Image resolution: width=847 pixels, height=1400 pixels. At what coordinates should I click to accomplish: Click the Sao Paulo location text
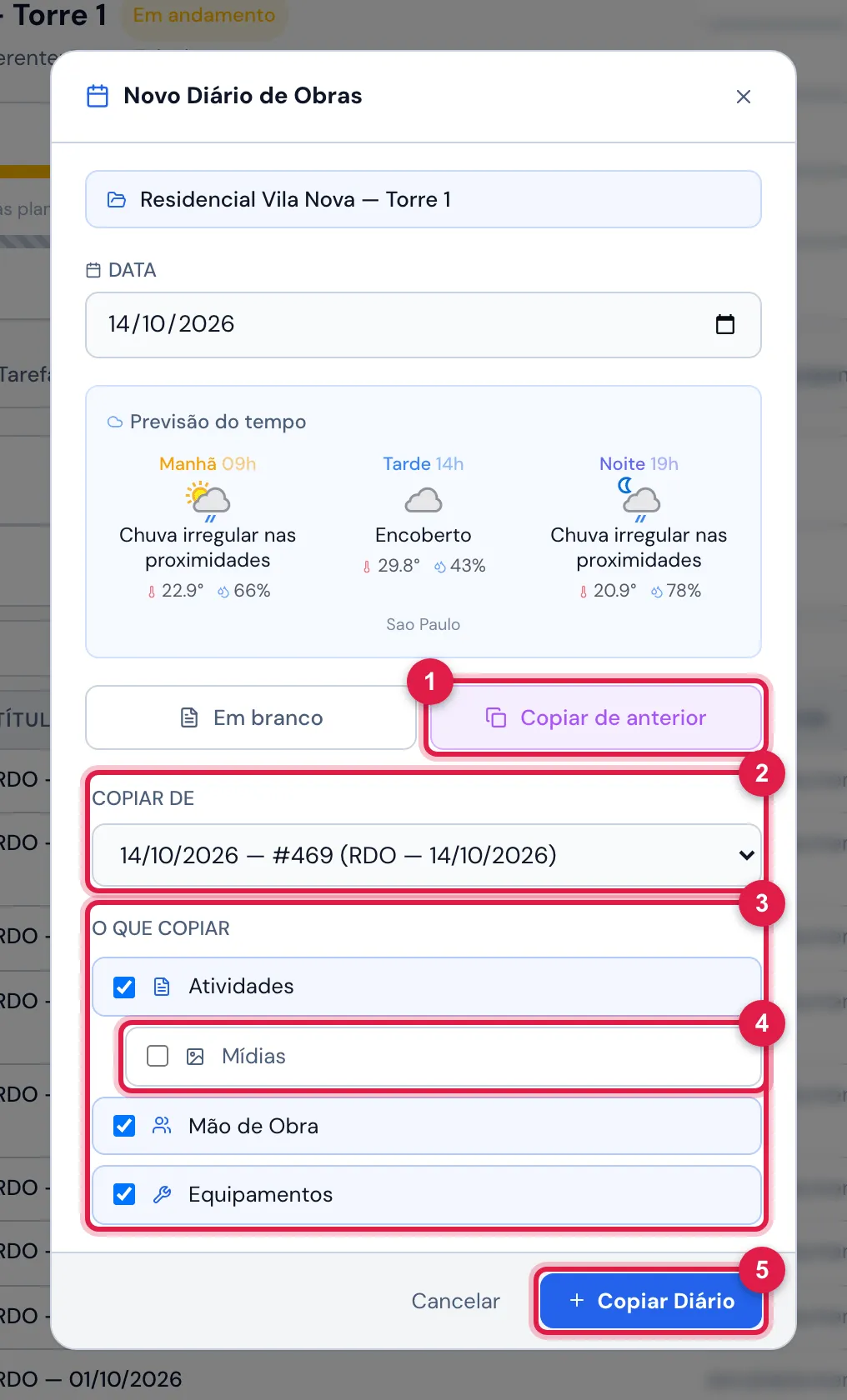pyautogui.click(x=423, y=625)
